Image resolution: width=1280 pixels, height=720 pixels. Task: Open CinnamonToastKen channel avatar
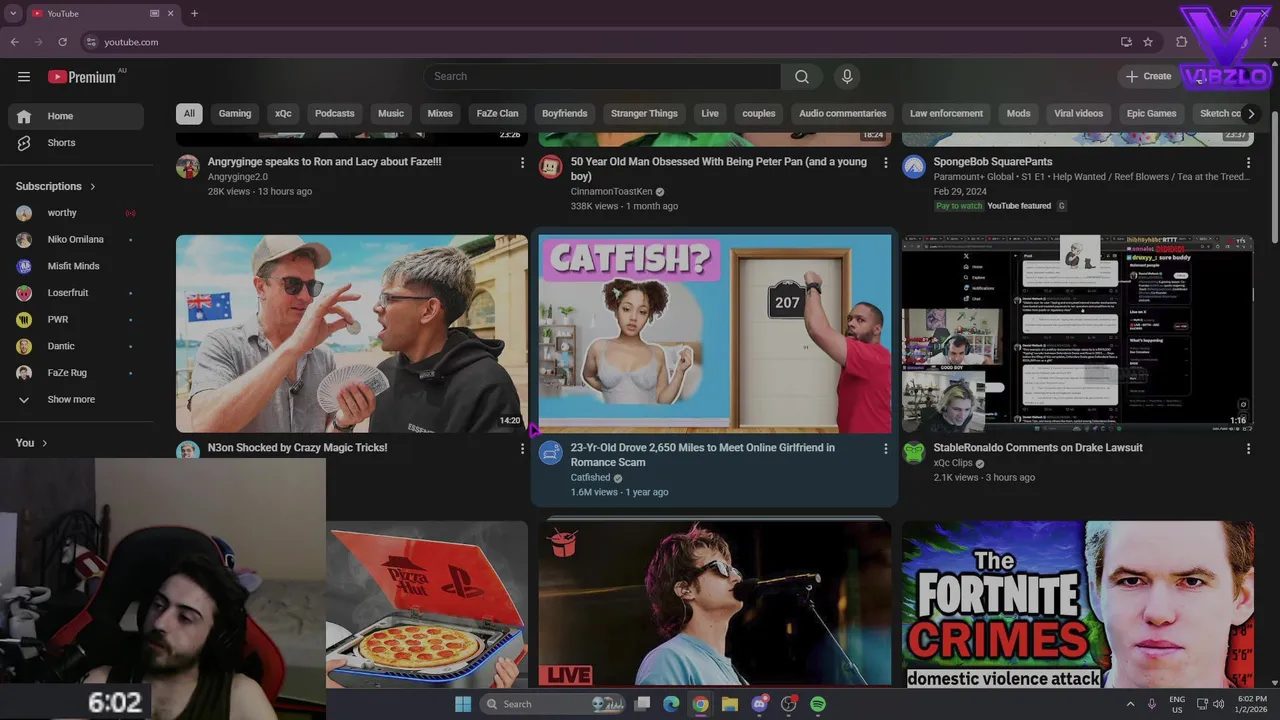(551, 166)
